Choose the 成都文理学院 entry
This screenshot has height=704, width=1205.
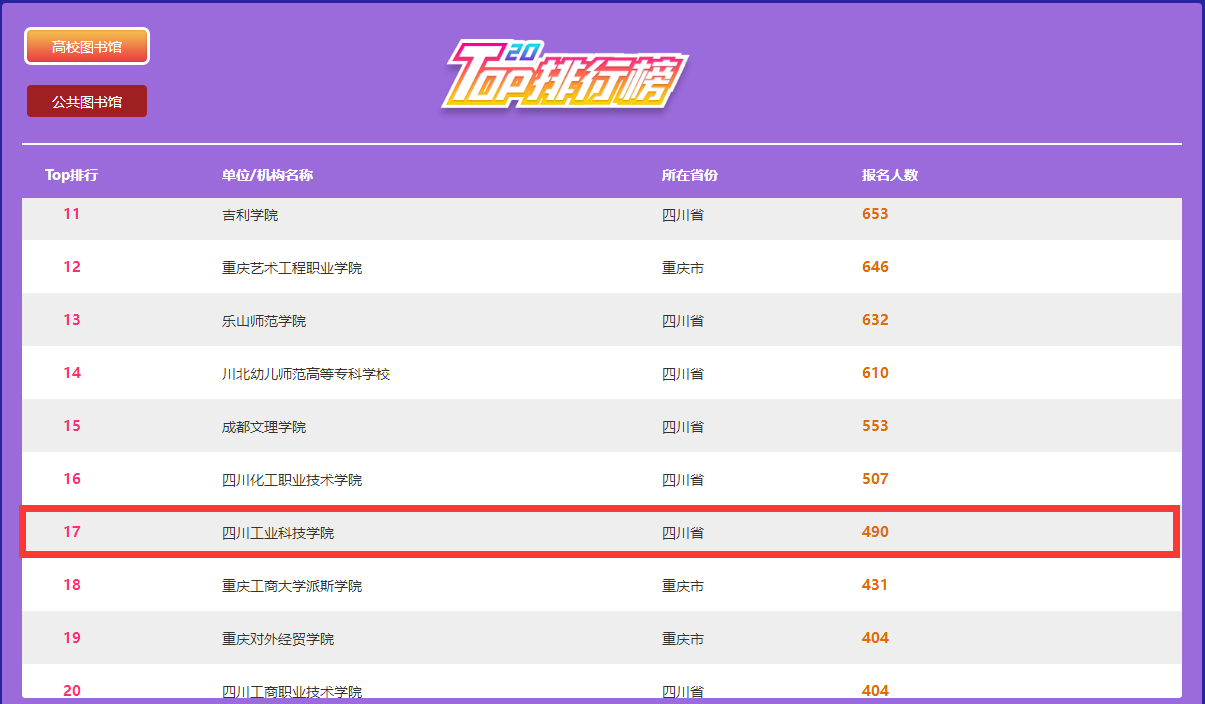click(264, 427)
